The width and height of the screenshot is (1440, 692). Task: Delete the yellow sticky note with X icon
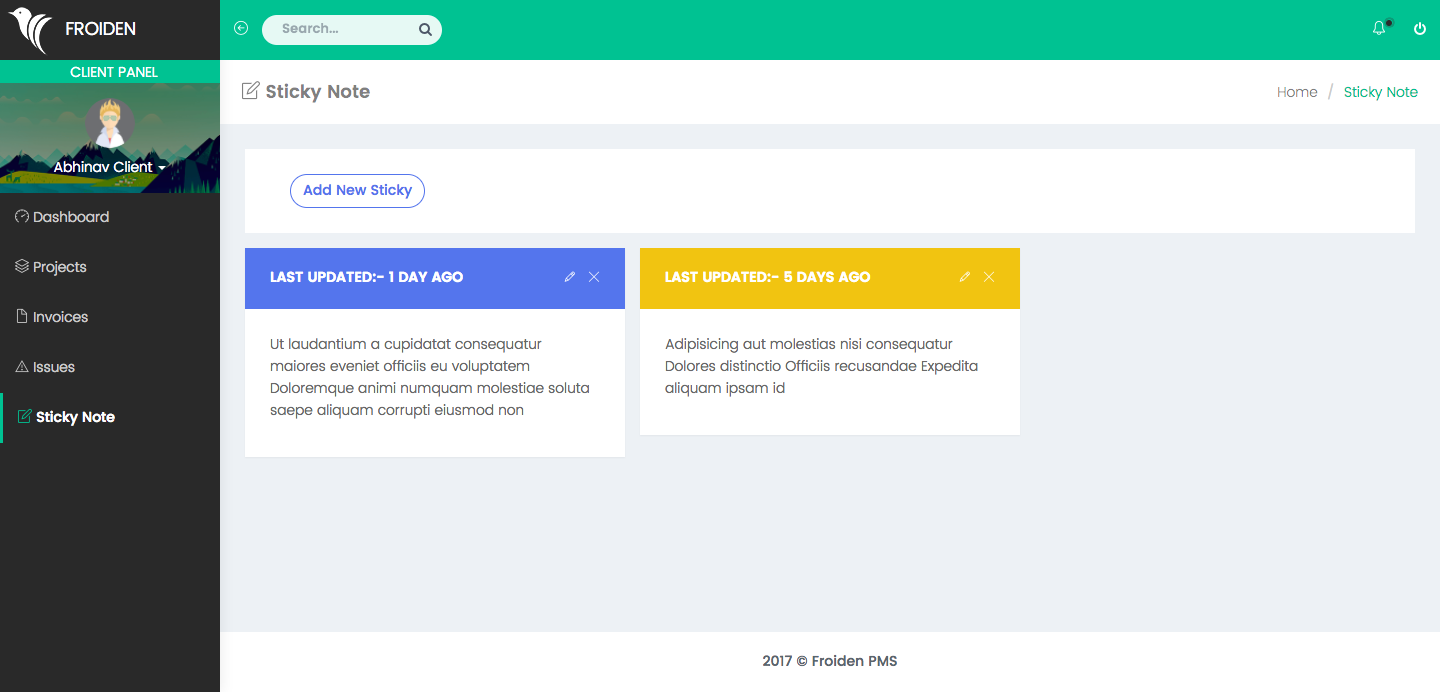tap(989, 277)
